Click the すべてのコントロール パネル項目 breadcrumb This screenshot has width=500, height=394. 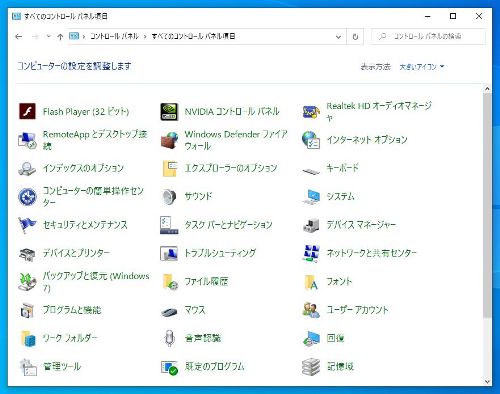click(x=193, y=36)
